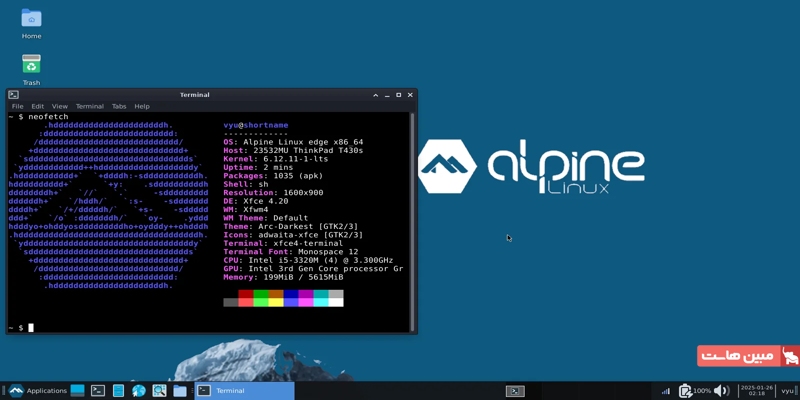Image resolution: width=800 pixels, height=400 pixels.
Task: Click the "OS: Alpine Linux edge x86_64" line
Action: coord(293,142)
